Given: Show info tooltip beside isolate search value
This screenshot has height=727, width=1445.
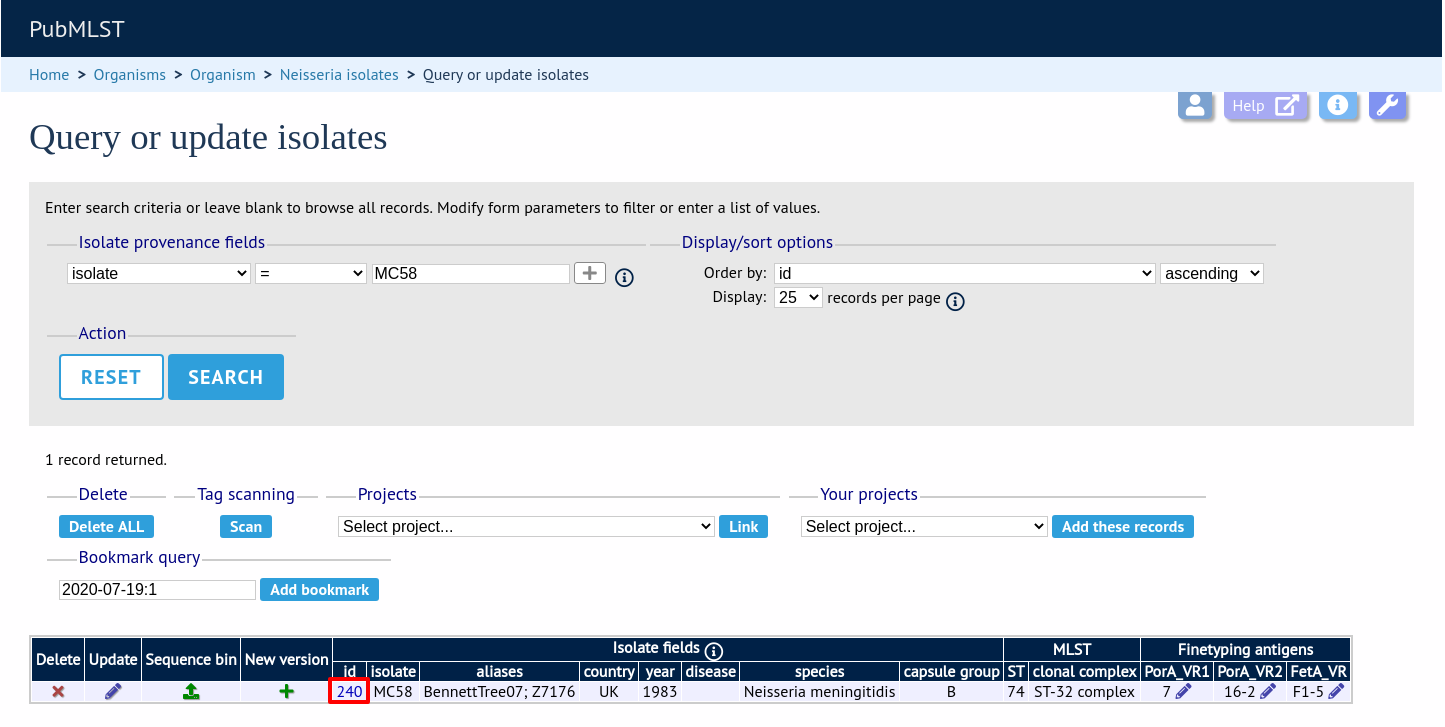Looking at the screenshot, I should pos(625,278).
